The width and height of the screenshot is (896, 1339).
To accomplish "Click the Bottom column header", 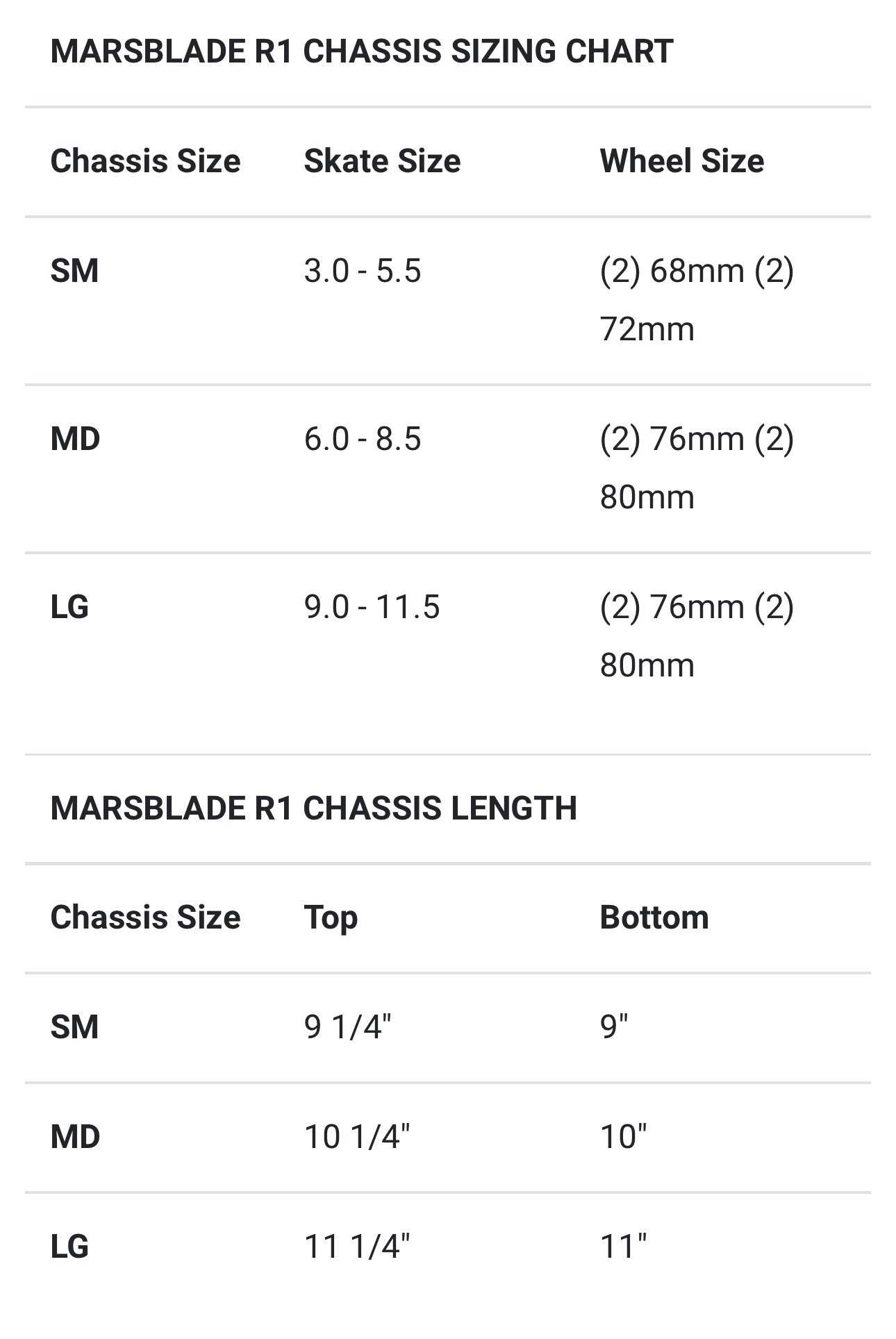I will tap(654, 917).
